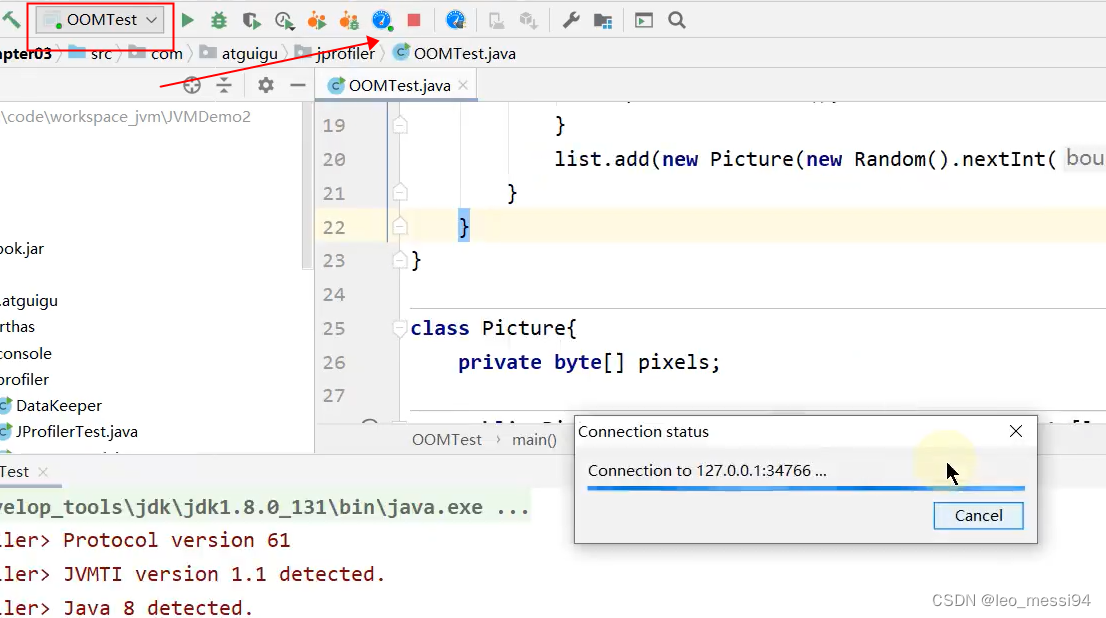Select 'DataKeeper' in the project tree
The width and height of the screenshot is (1106, 618).
point(59,406)
